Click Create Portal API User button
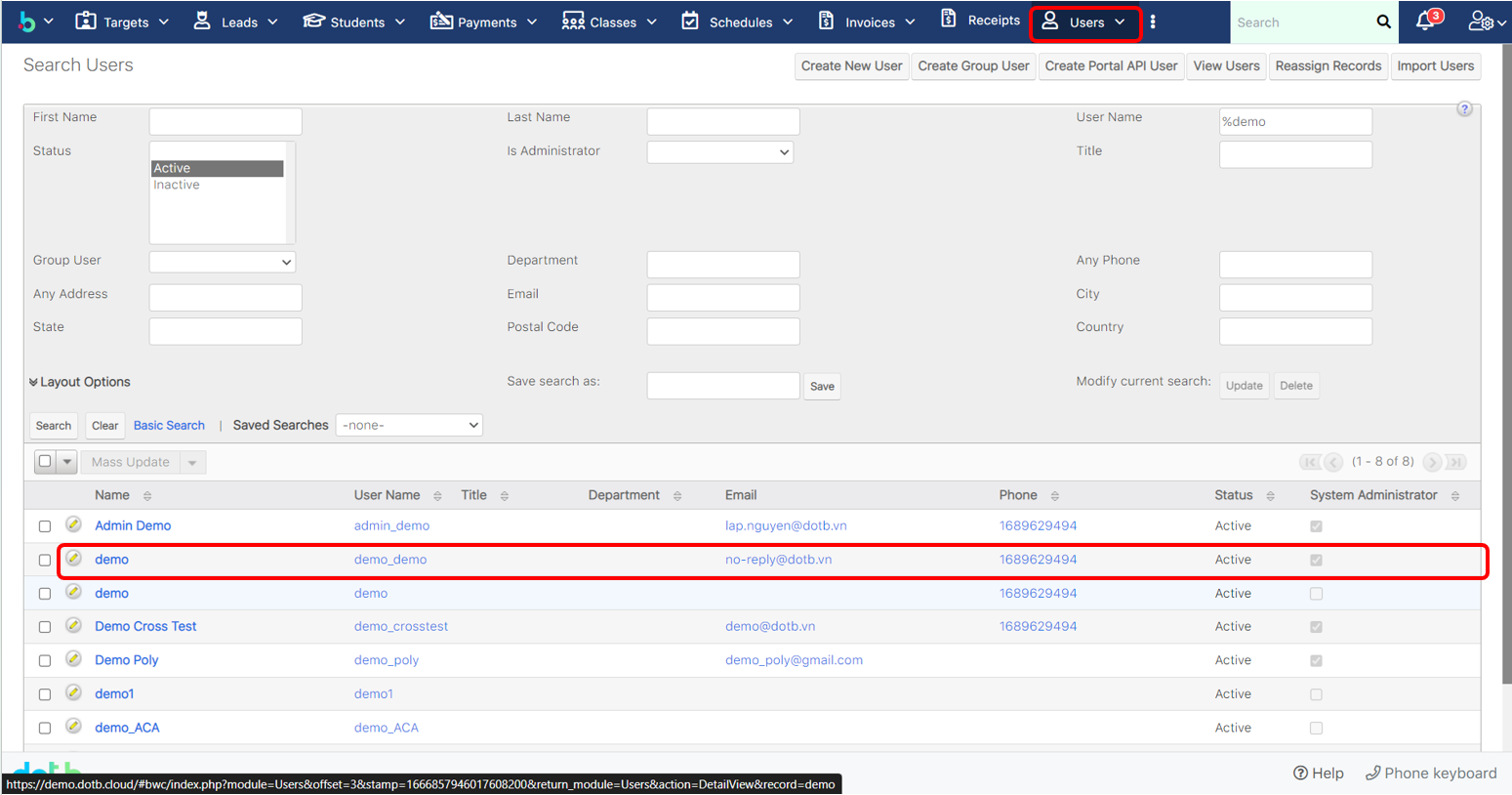The height and width of the screenshot is (795, 1512). coord(1111,66)
